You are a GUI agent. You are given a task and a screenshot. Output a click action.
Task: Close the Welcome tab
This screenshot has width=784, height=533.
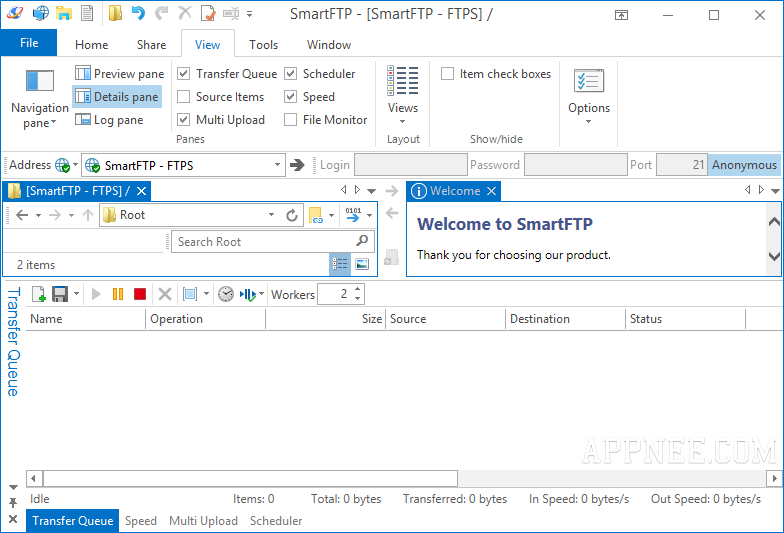[492, 191]
